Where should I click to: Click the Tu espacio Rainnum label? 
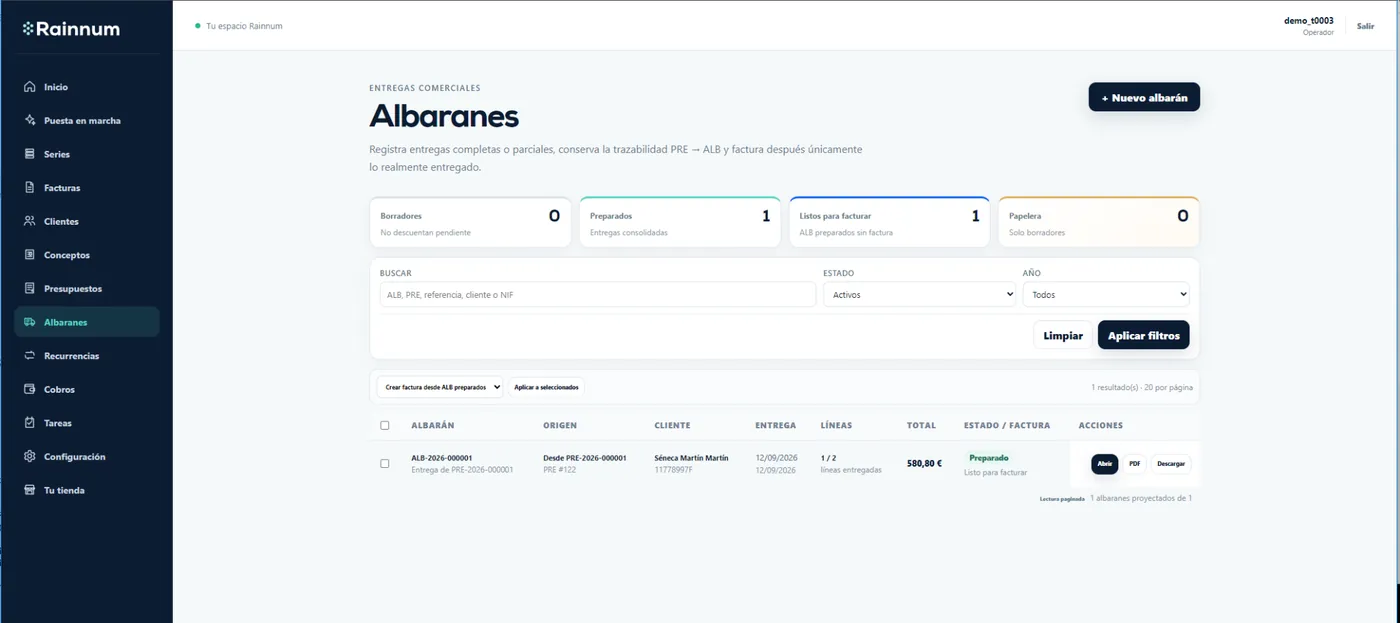pos(244,26)
